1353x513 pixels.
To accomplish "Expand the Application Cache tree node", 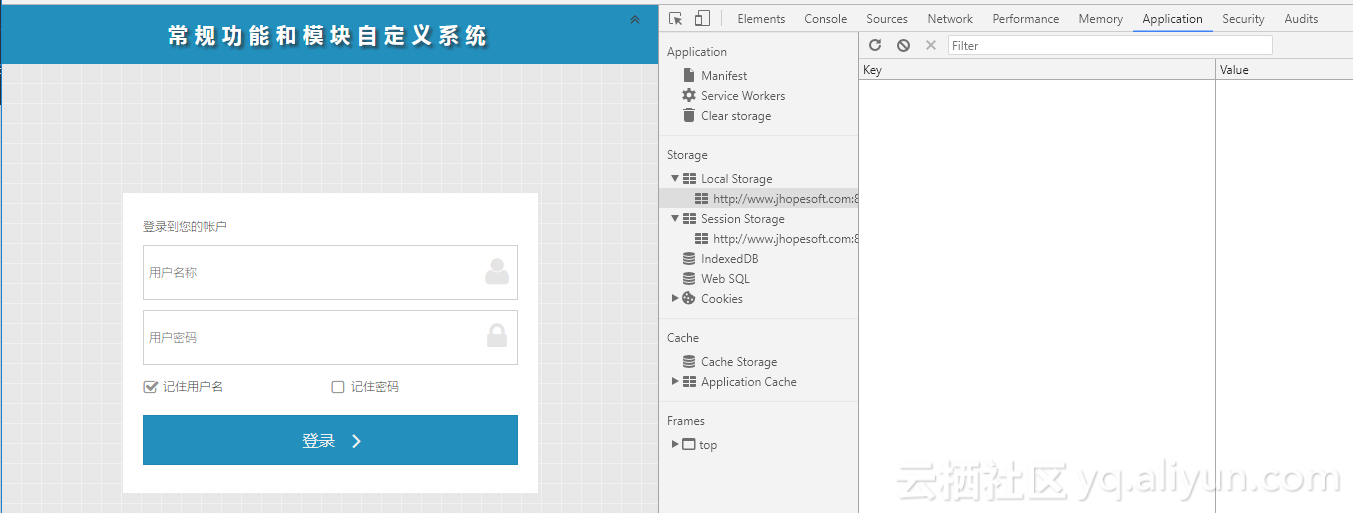I will coord(675,381).
